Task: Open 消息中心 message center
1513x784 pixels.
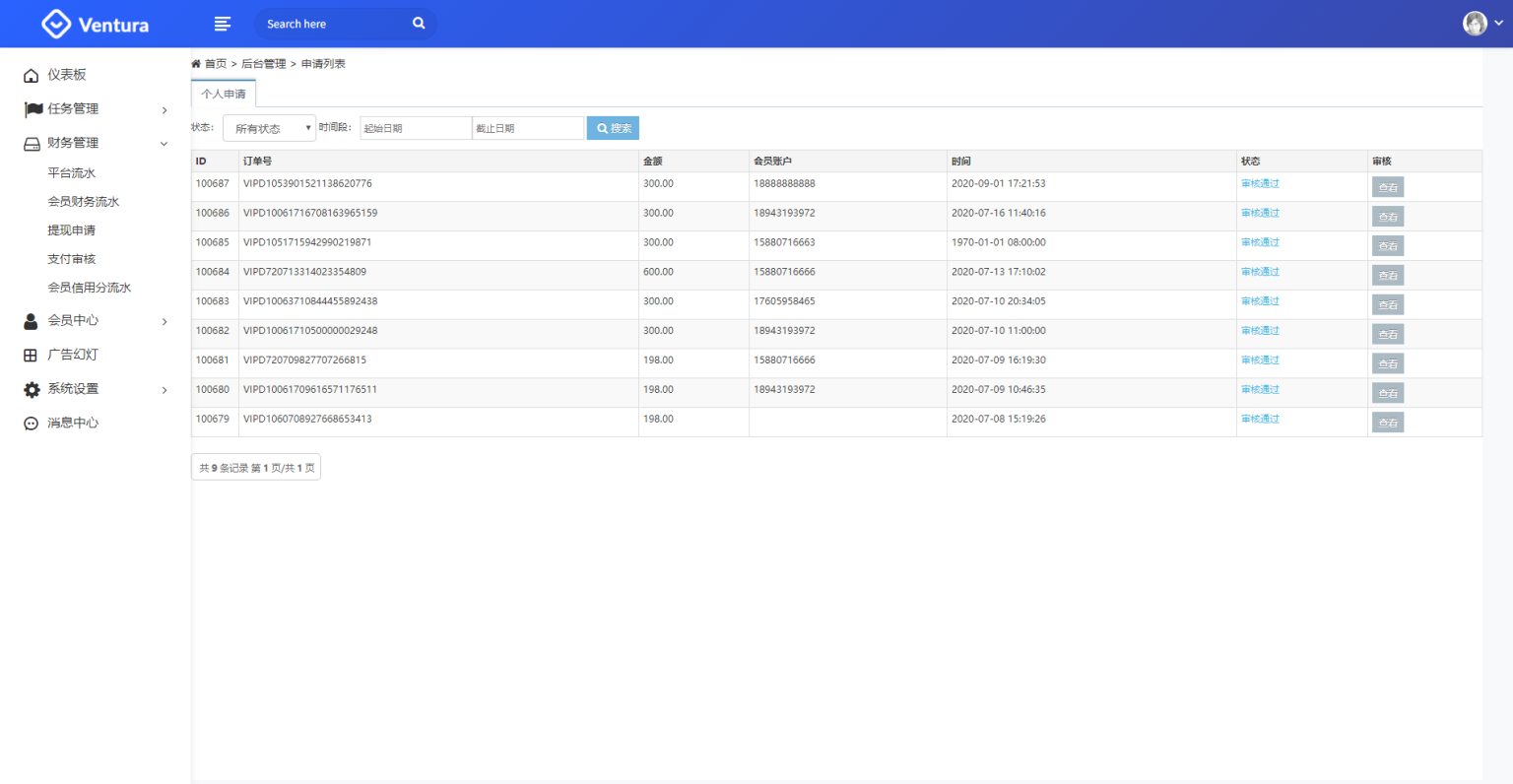Action: [73, 423]
